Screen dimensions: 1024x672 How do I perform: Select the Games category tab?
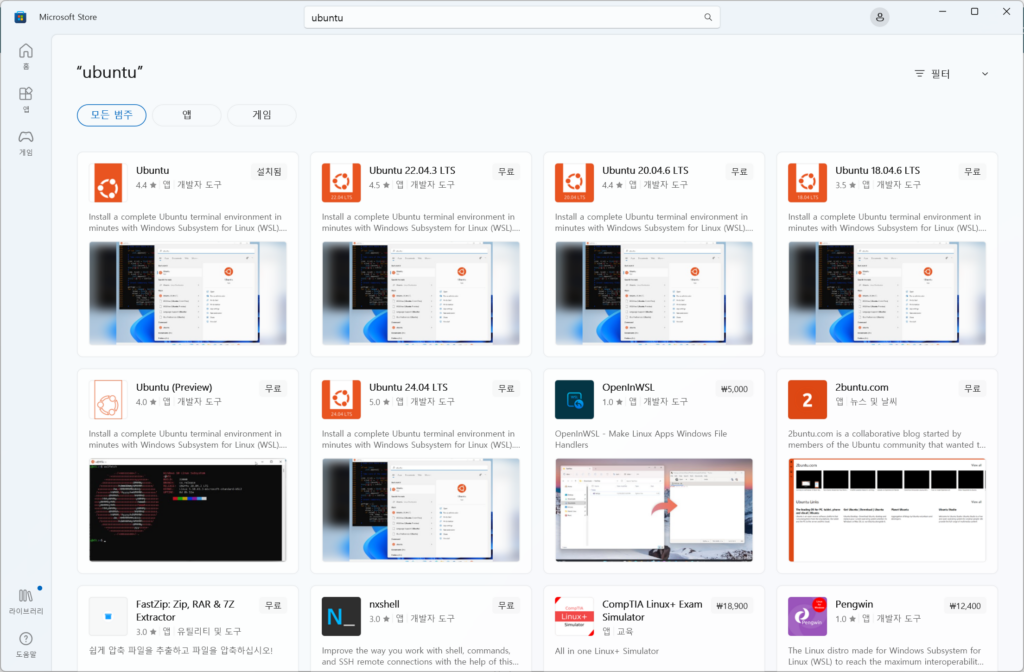(262, 115)
